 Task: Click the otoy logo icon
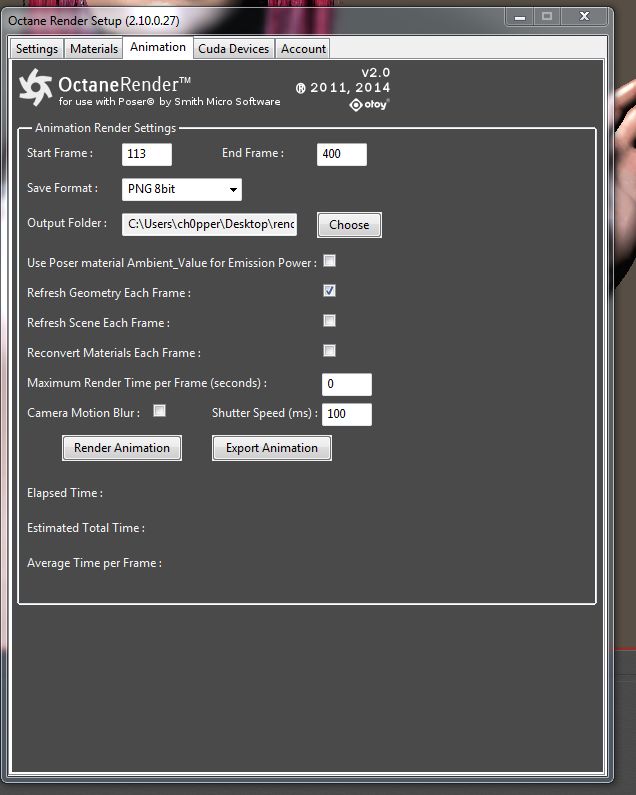[369, 104]
